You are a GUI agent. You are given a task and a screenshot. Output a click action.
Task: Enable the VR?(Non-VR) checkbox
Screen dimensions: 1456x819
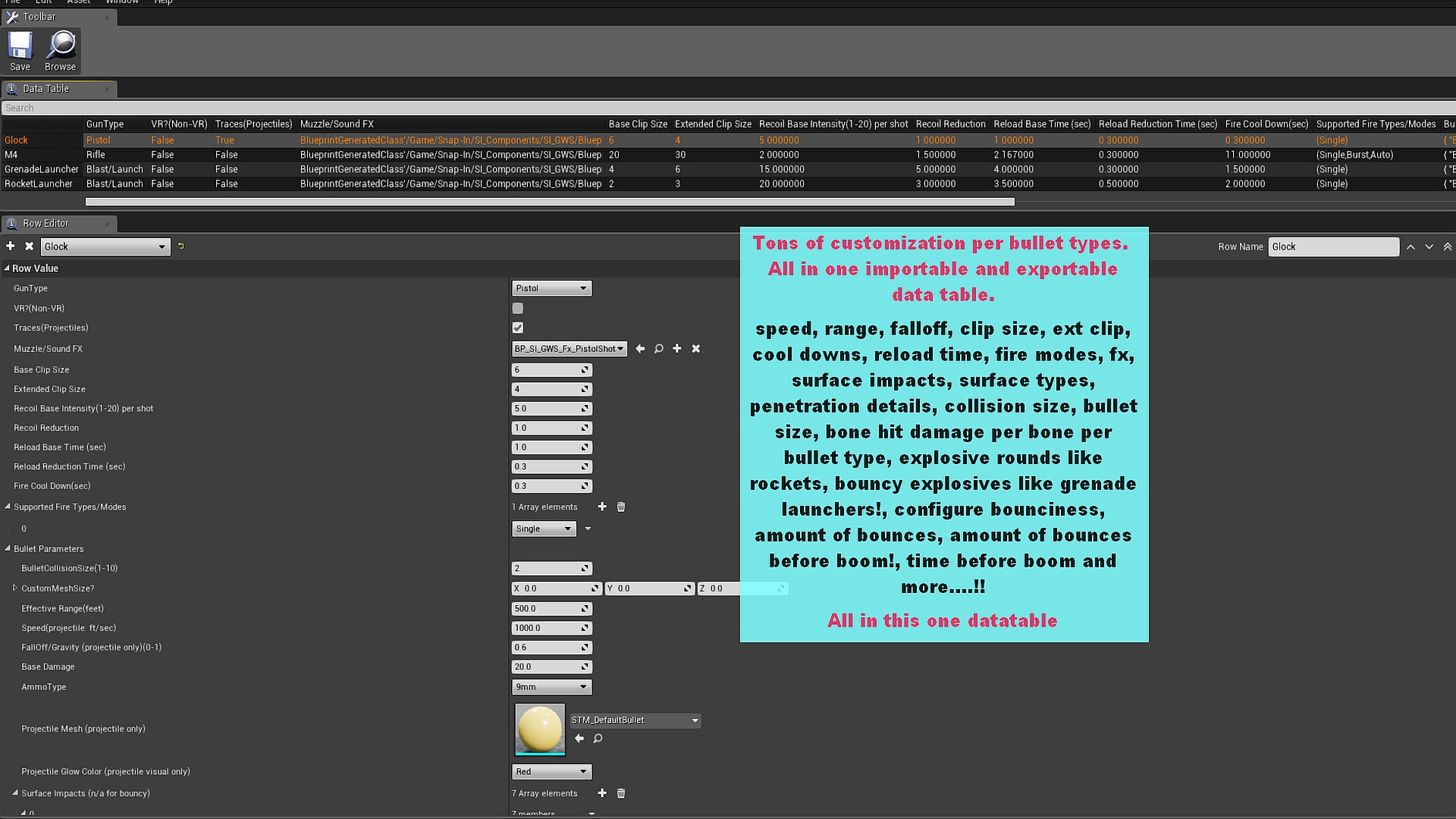pyautogui.click(x=518, y=309)
